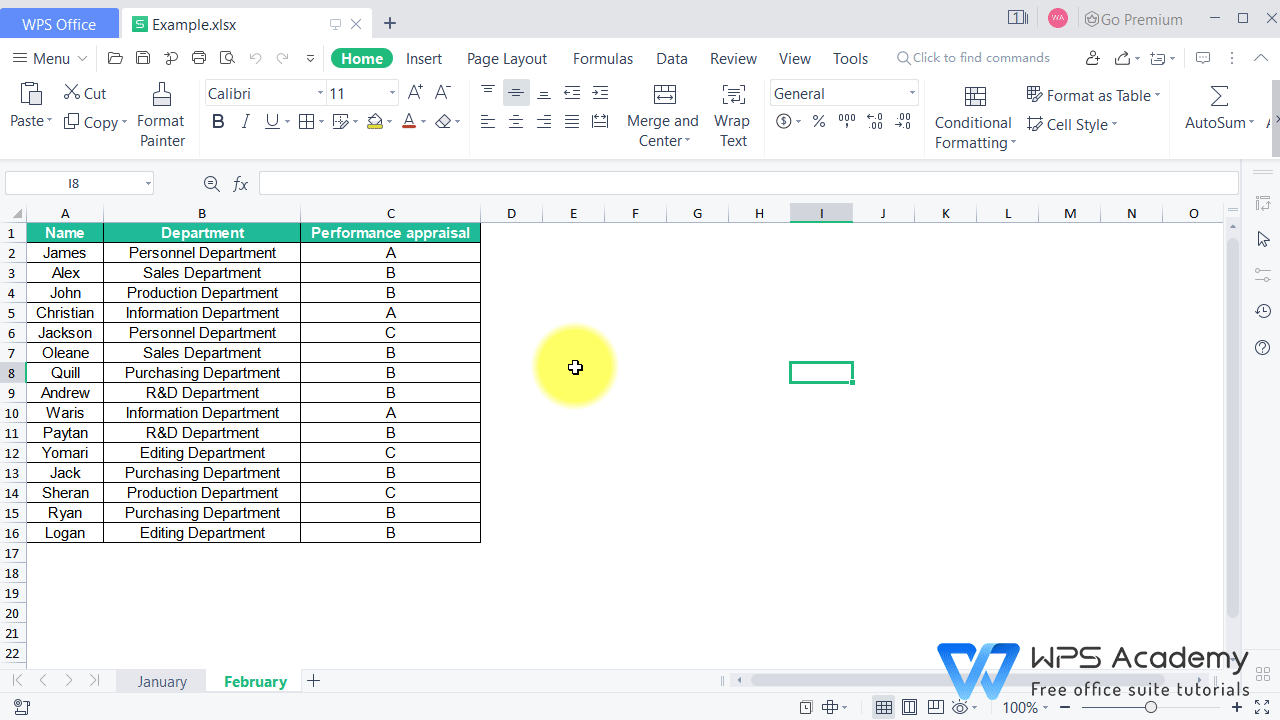Open Format as Table options
The width and height of the screenshot is (1280, 720).
(x=1092, y=95)
